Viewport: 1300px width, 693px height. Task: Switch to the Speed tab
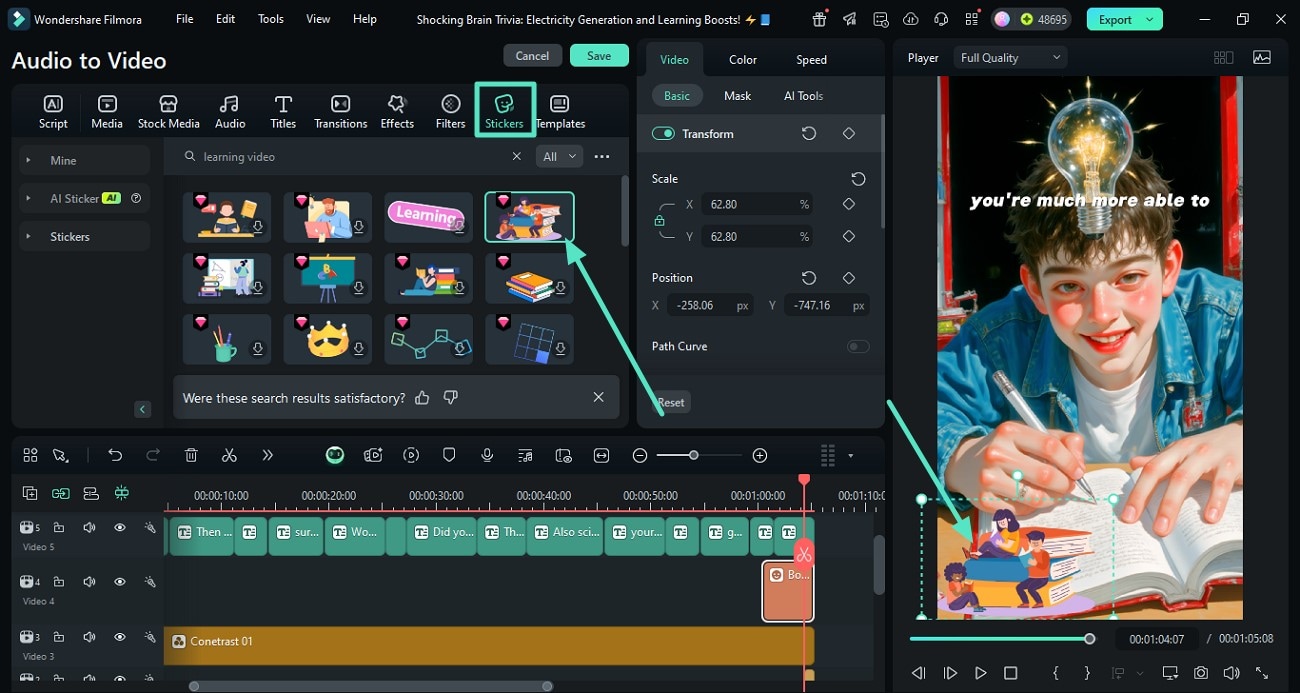click(811, 59)
